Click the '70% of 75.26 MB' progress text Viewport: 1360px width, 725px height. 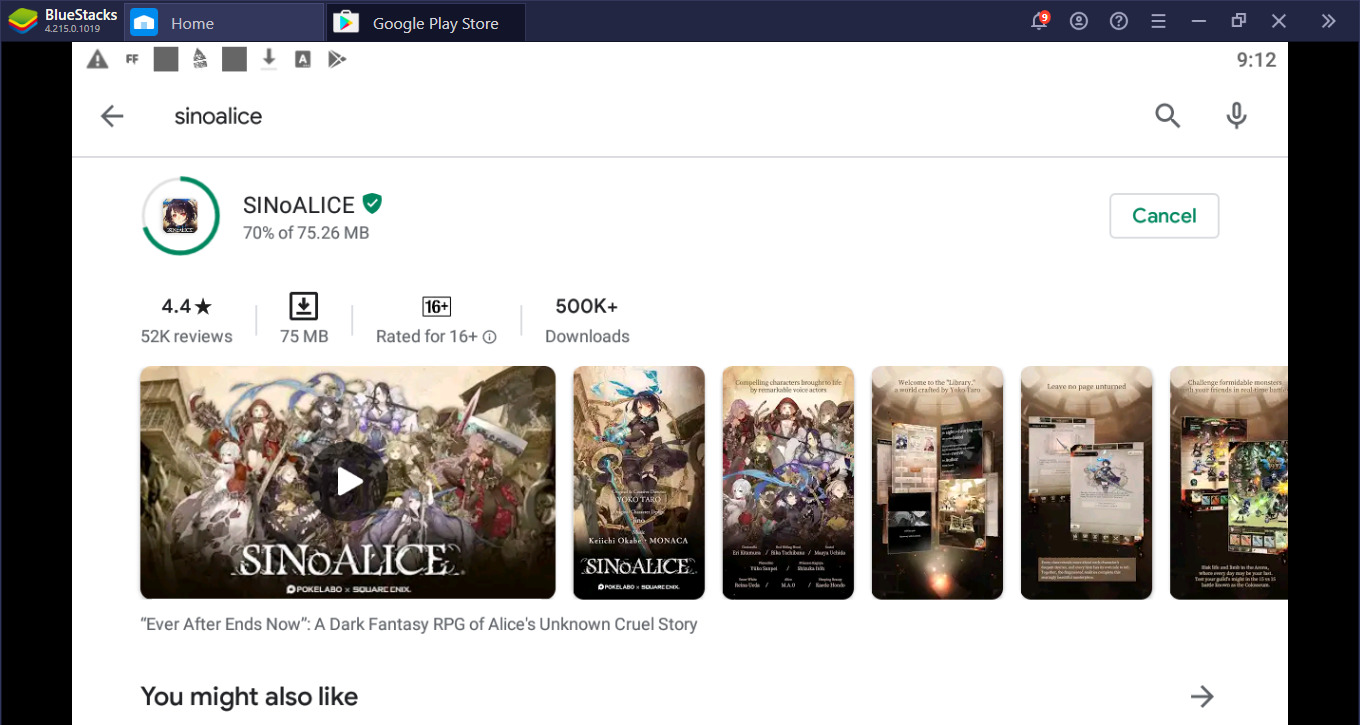[x=306, y=233]
